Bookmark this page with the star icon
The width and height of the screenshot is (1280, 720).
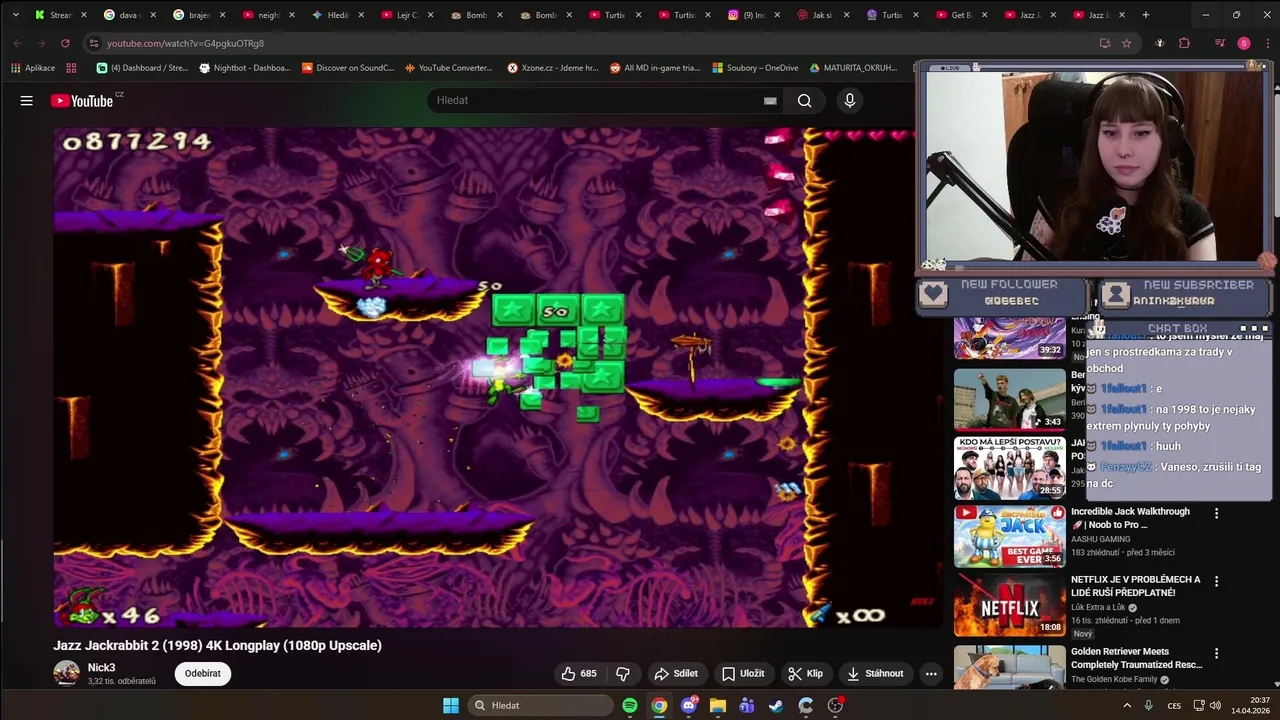1126,43
